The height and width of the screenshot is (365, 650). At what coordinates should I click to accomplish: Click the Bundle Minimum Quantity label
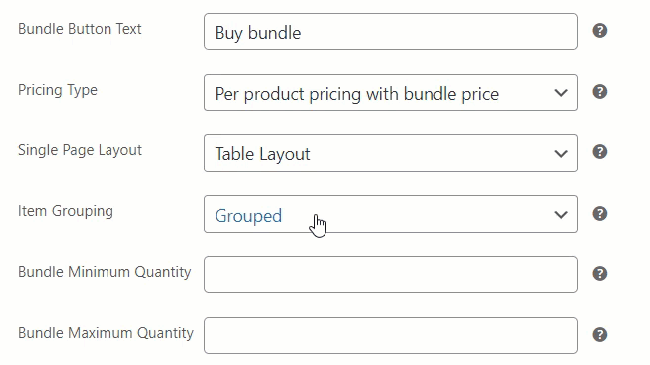(104, 272)
